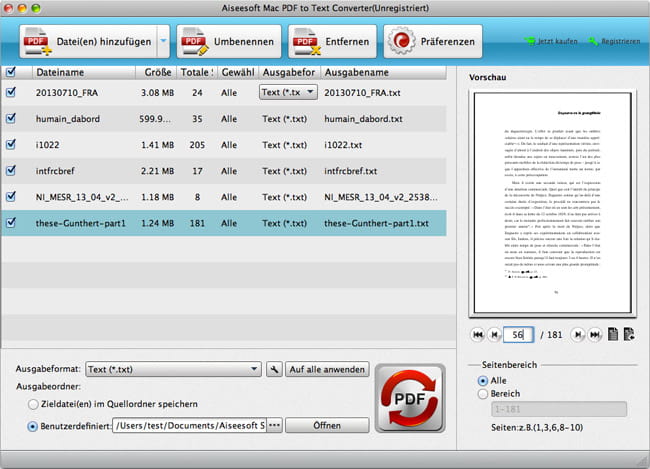The width and height of the screenshot is (650, 469).
Task: Start conversion with the PDF button
Action: click(410, 399)
